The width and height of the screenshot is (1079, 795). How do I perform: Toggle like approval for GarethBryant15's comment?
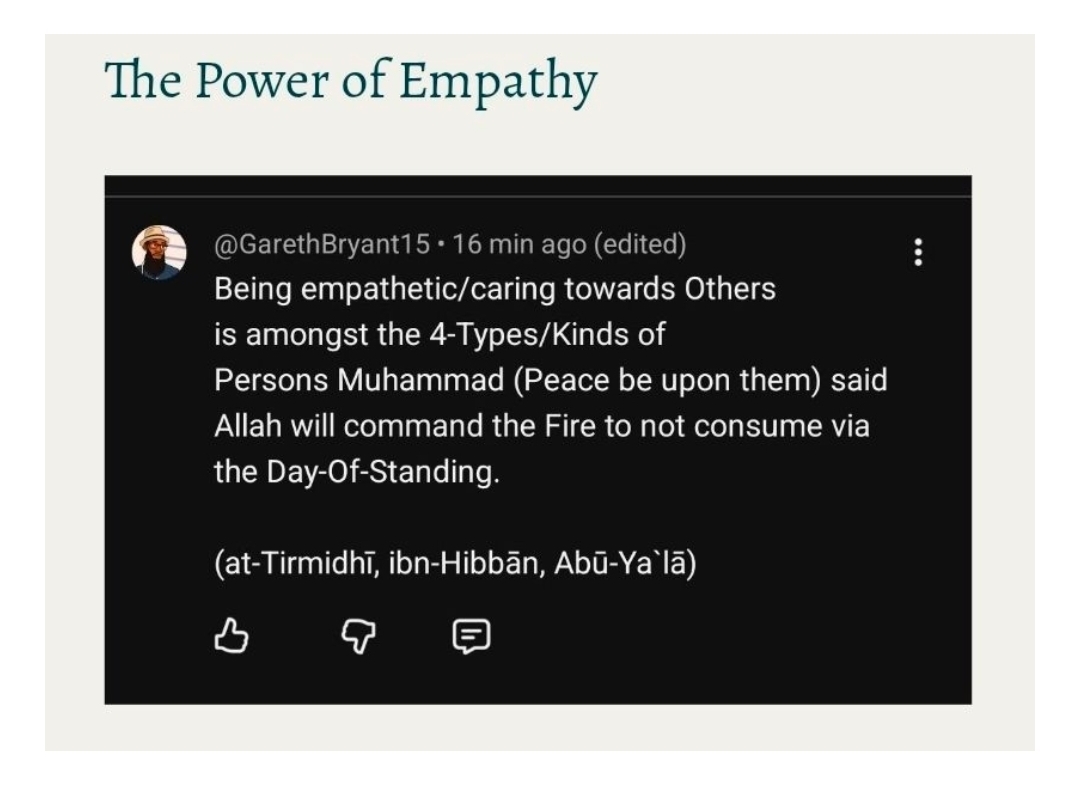(231, 635)
